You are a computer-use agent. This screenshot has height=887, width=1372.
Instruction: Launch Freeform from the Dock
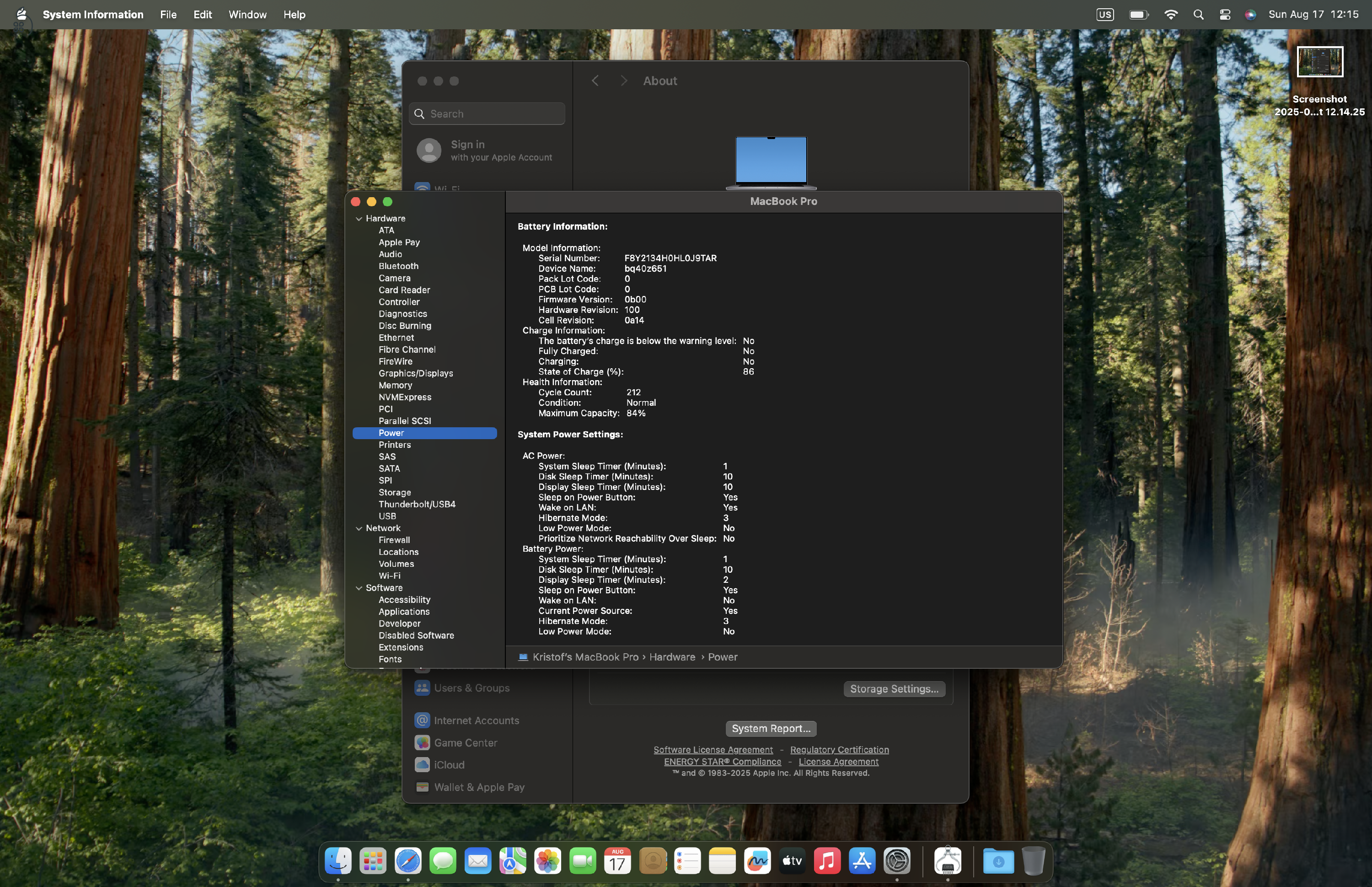(x=758, y=861)
